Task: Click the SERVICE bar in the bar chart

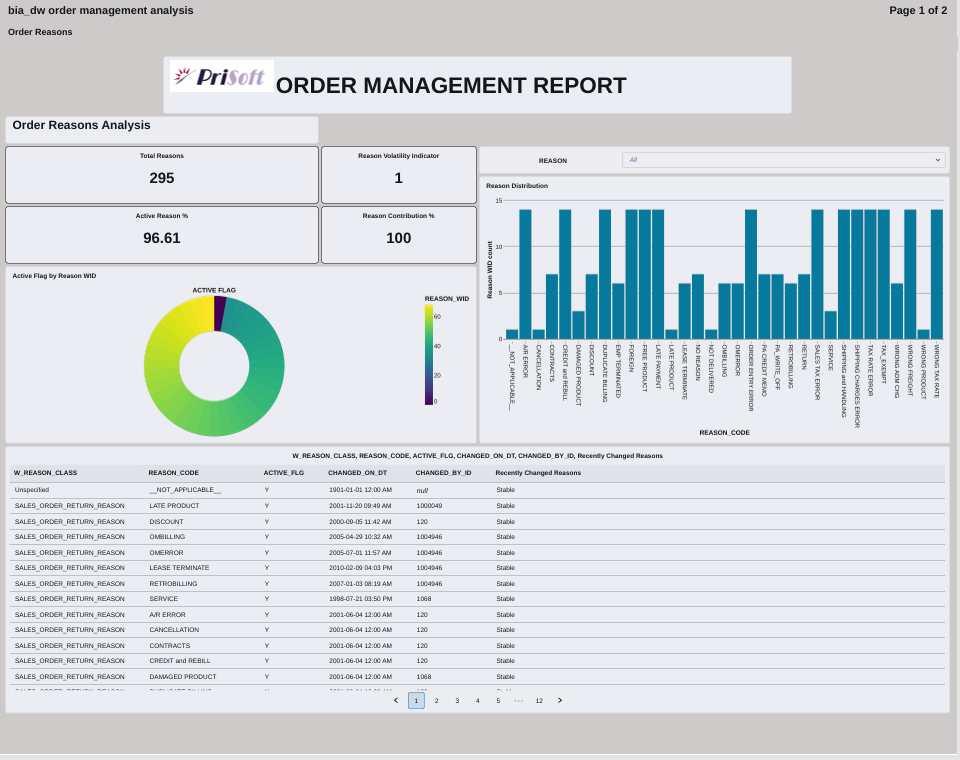Action: tap(831, 325)
